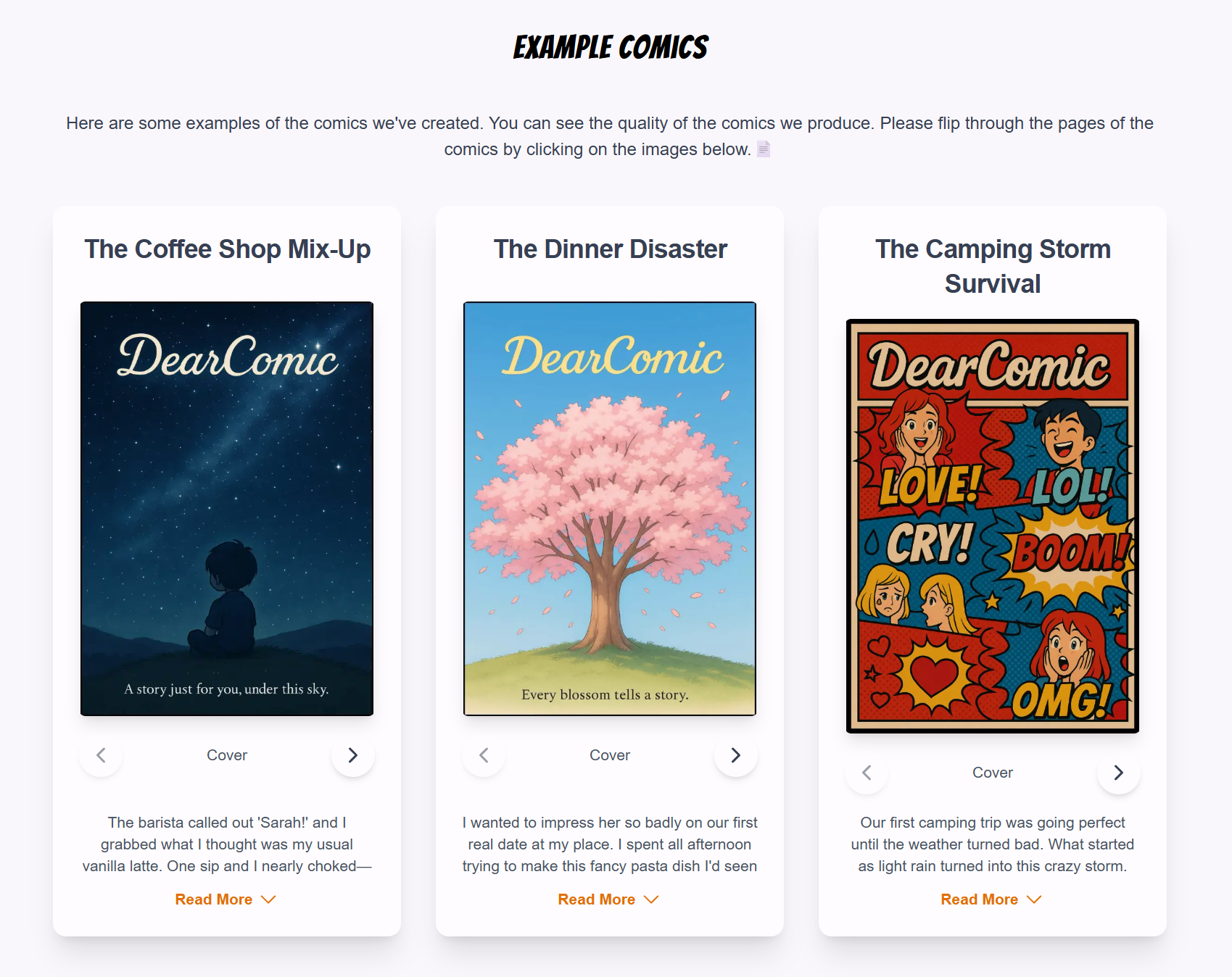Click the Example Comics heading
The width and height of the screenshot is (1232, 977).
point(611,48)
